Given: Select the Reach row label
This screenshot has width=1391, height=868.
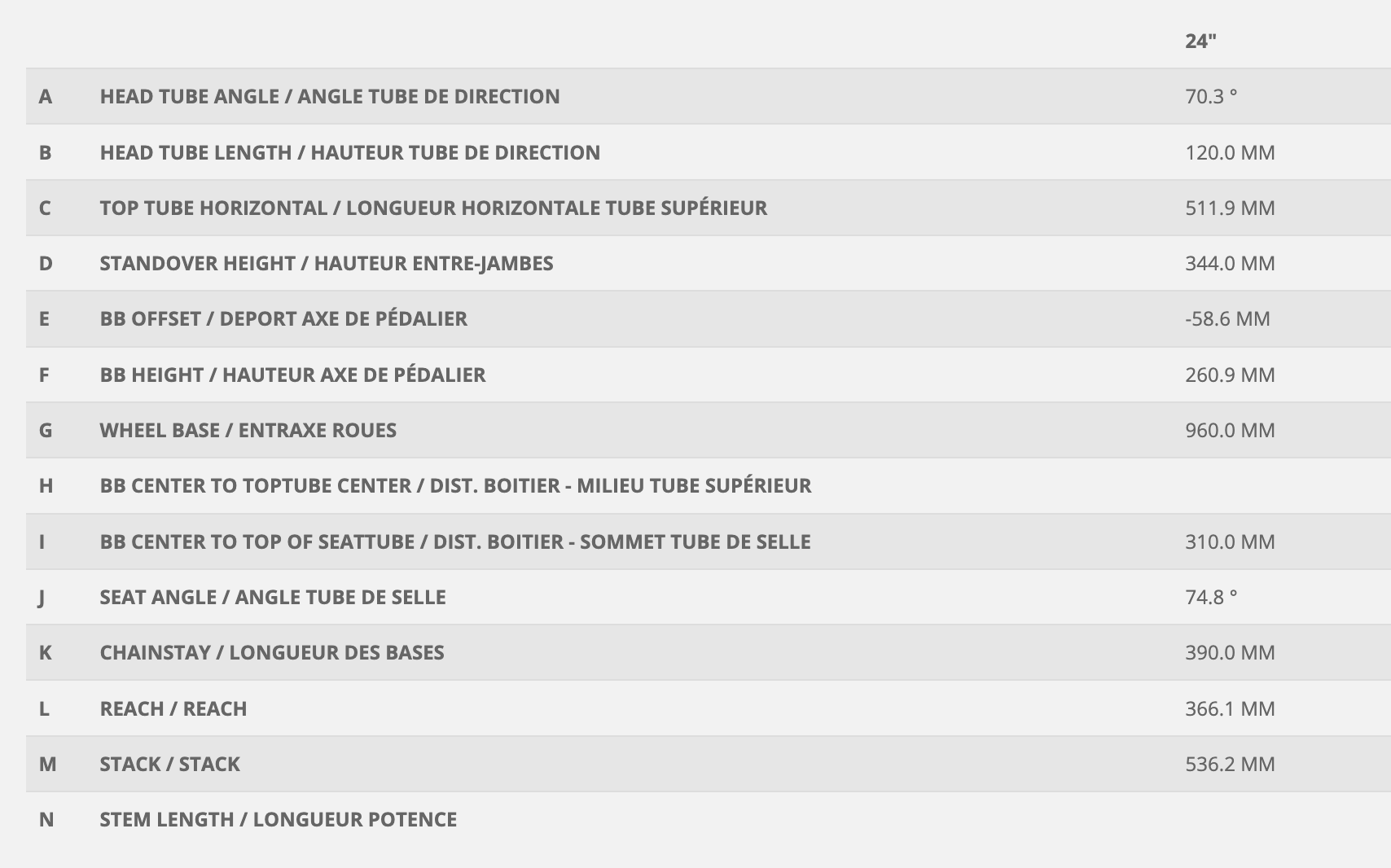Looking at the screenshot, I should point(173,708).
